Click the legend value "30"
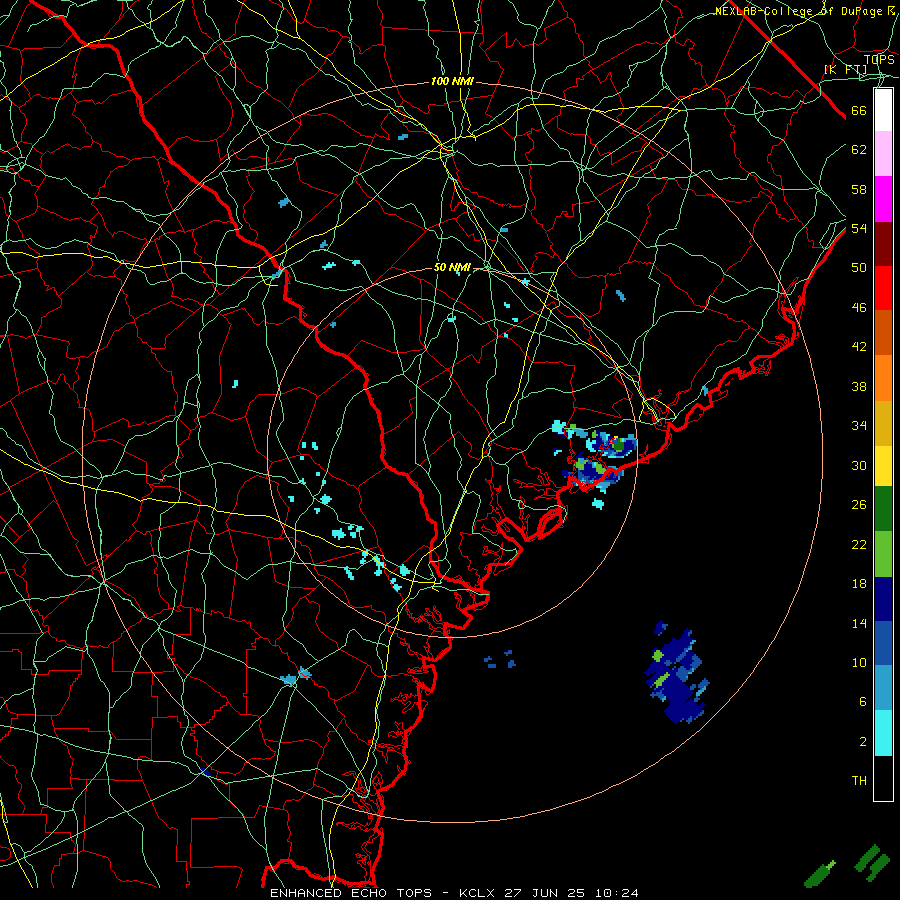Image resolution: width=900 pixels, height=900 pixels. click(859, 465)
